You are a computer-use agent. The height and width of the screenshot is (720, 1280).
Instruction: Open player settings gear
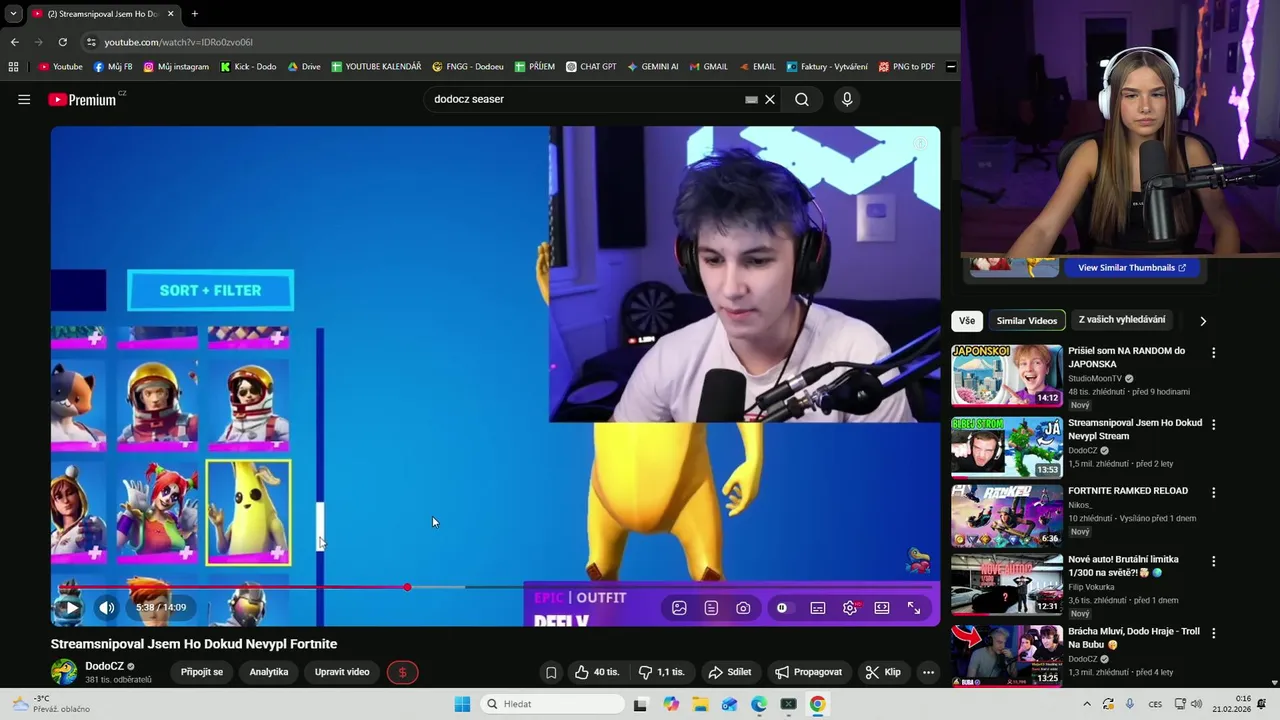[850, 607]
